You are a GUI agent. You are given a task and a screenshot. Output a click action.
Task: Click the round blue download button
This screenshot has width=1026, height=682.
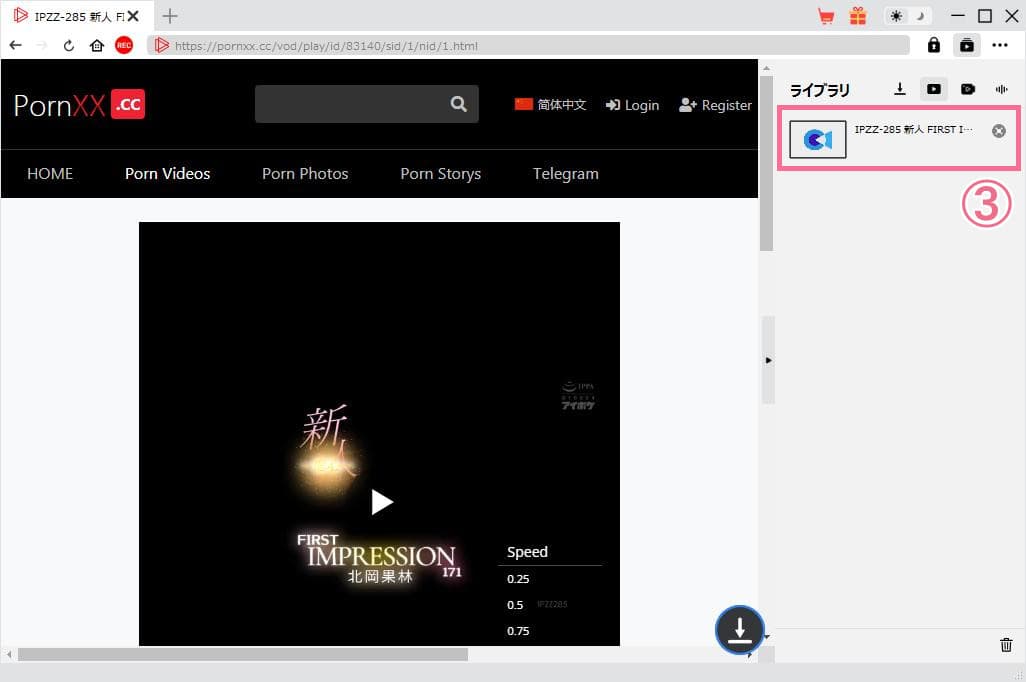[x=739, y=630]
